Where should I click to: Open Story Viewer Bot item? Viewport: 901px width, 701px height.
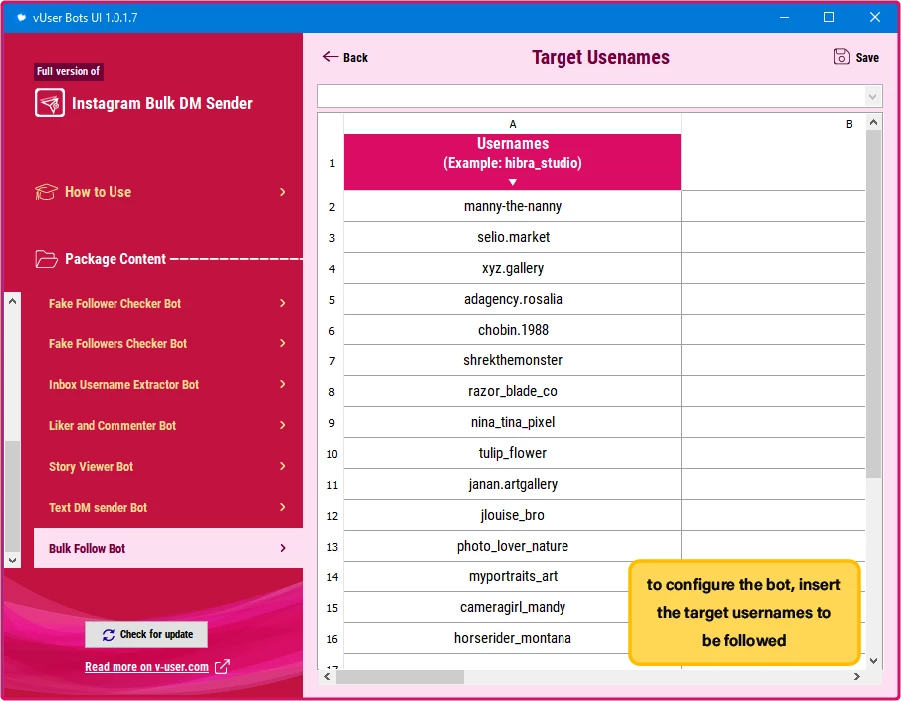168,467
